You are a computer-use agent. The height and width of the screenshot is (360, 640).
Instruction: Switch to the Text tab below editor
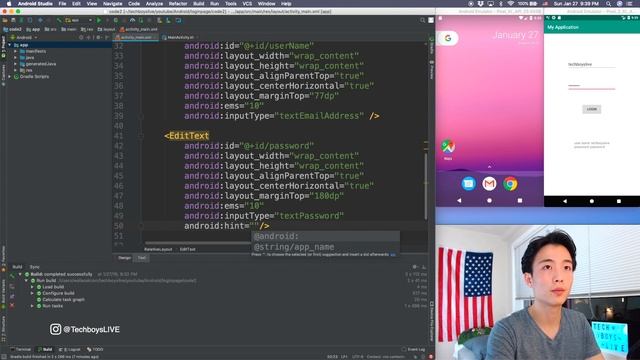[x=142, y=258]
